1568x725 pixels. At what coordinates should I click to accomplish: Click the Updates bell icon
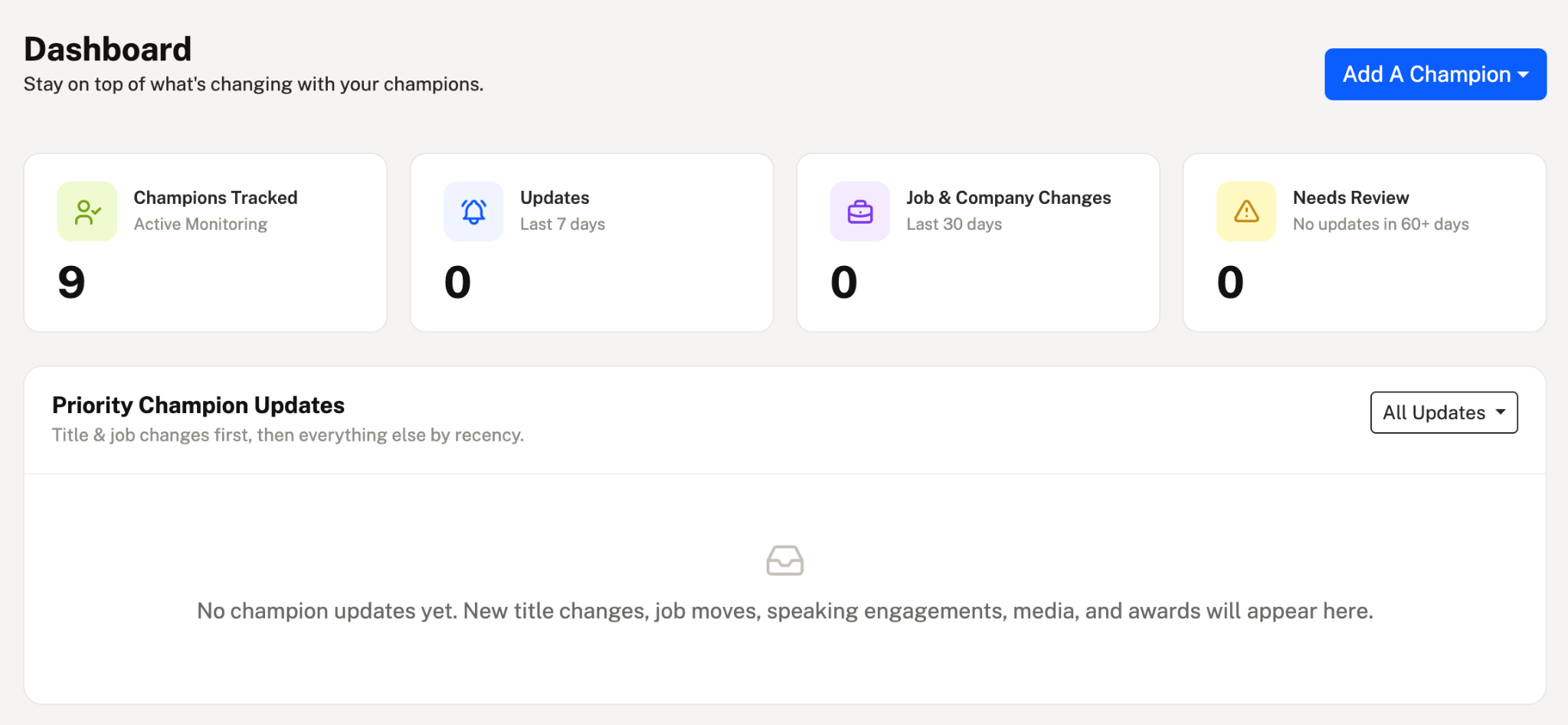[473, 212]
